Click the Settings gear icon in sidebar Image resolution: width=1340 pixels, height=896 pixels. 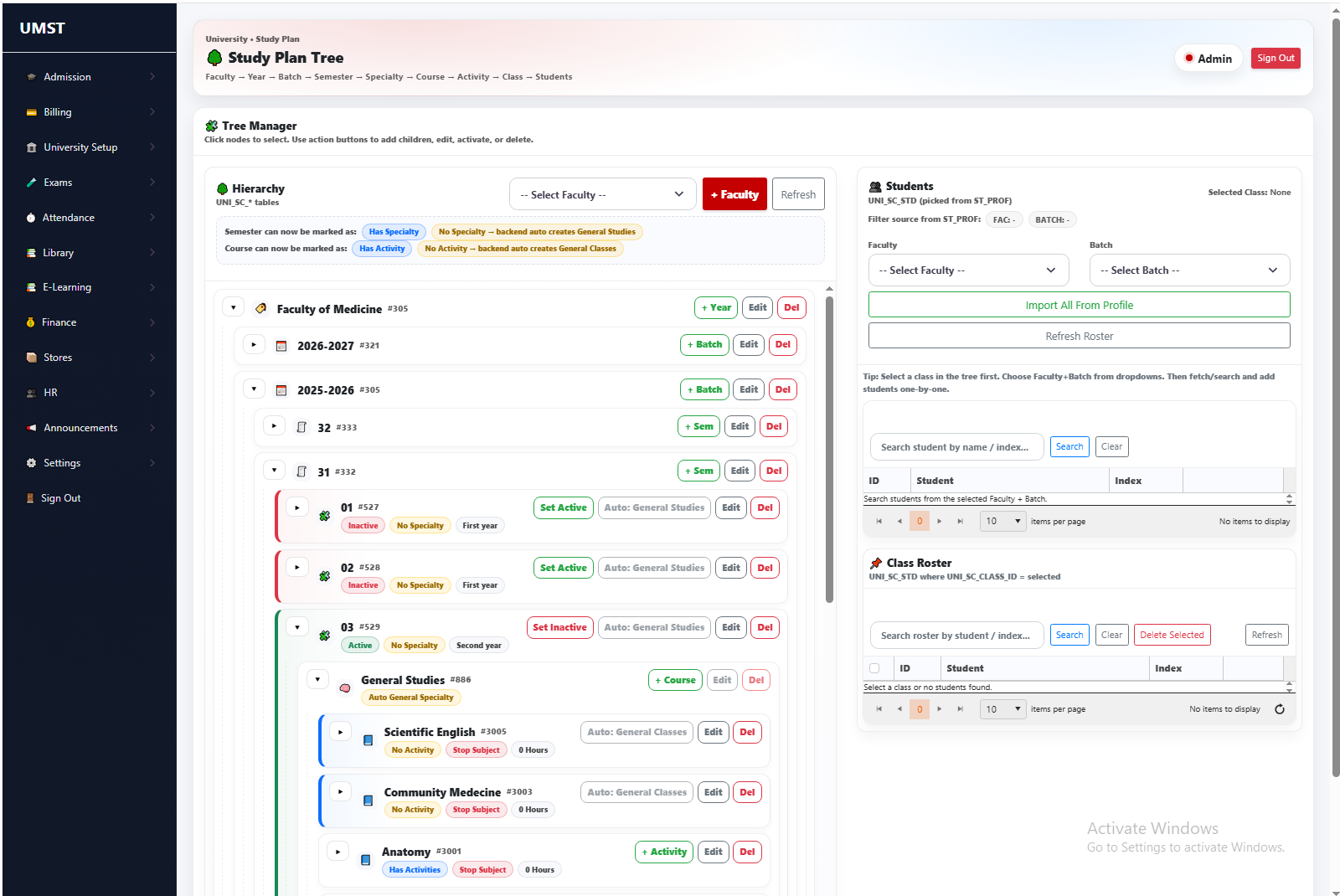pos(31,463)
